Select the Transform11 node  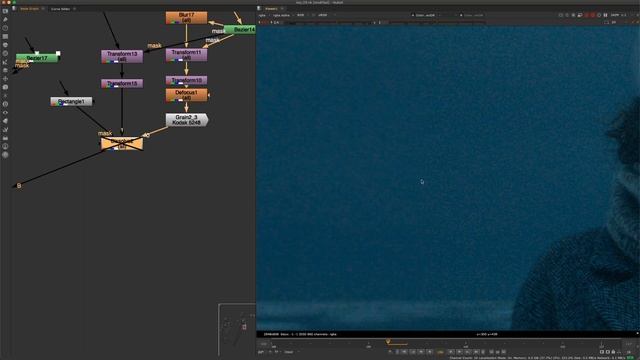(186, 55)
